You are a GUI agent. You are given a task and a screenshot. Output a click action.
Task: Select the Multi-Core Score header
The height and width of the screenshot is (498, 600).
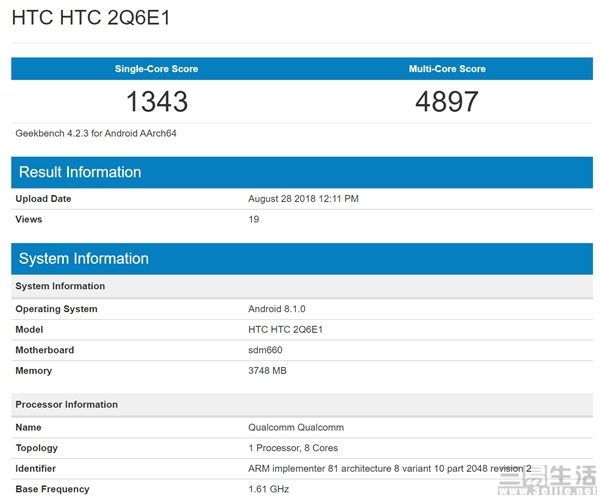pyautogui.click(x=447, y=69)
